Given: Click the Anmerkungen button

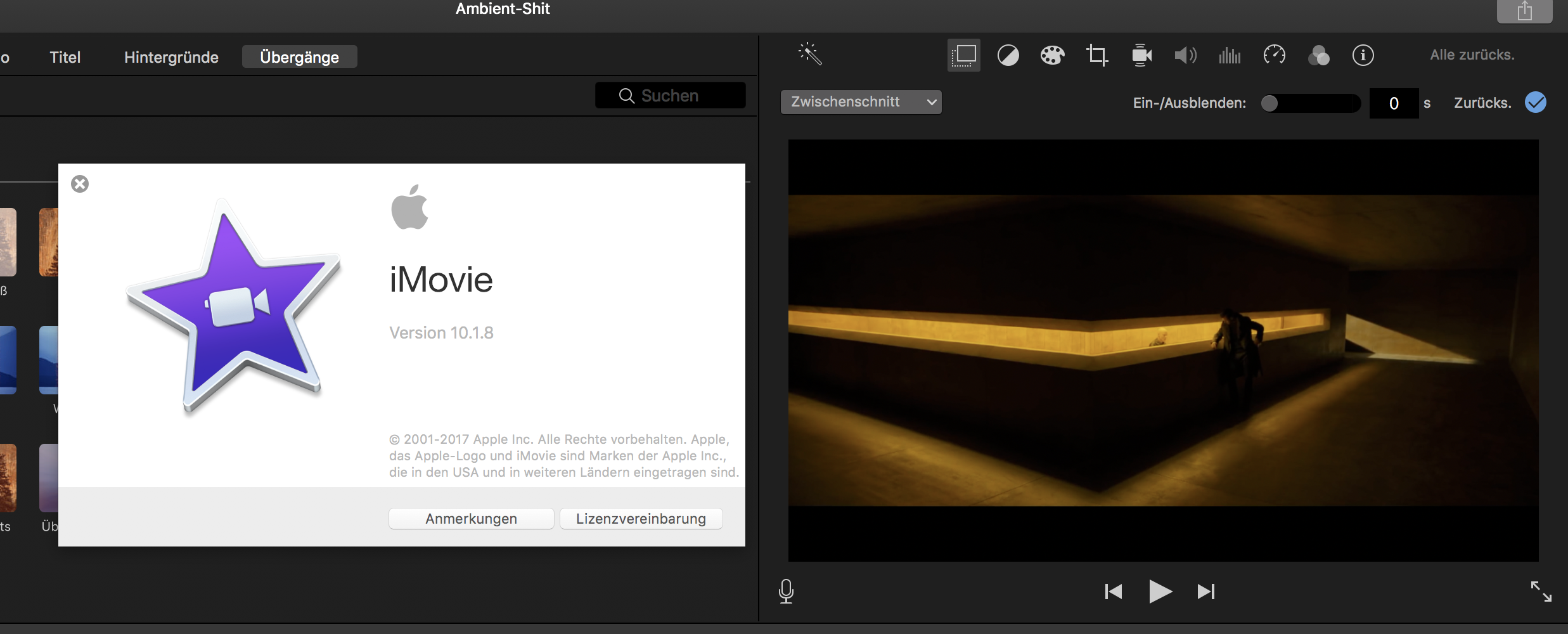Looking at the screenshot, I should pos(471,519).
